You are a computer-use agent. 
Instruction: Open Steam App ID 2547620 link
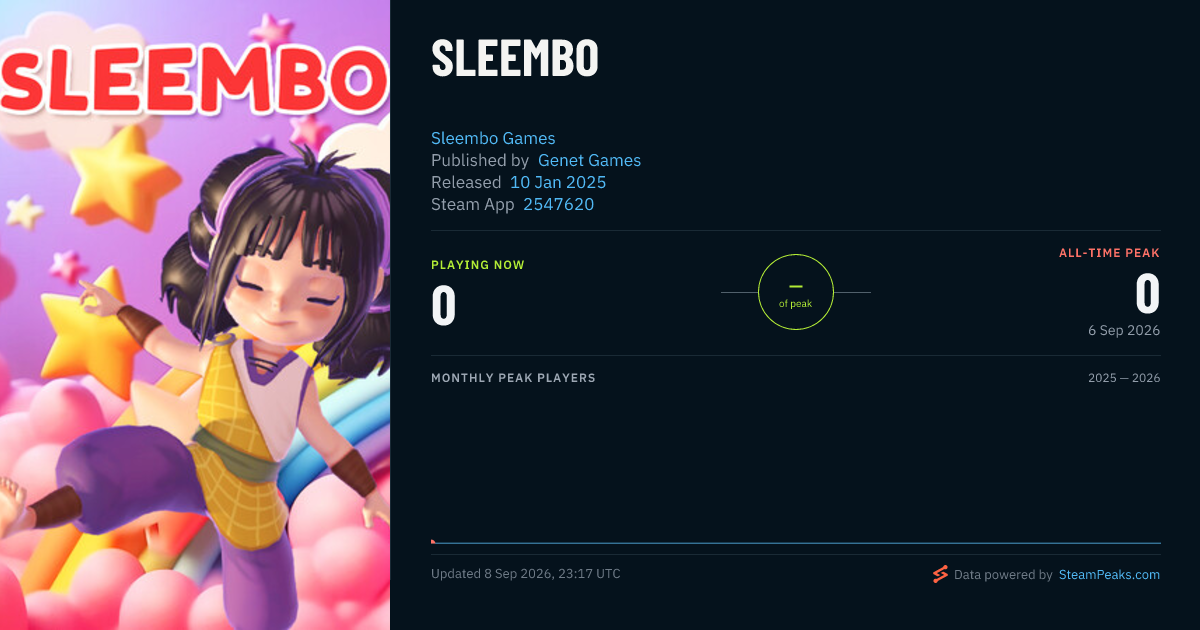pyautogui.click(x=559, y=204)
